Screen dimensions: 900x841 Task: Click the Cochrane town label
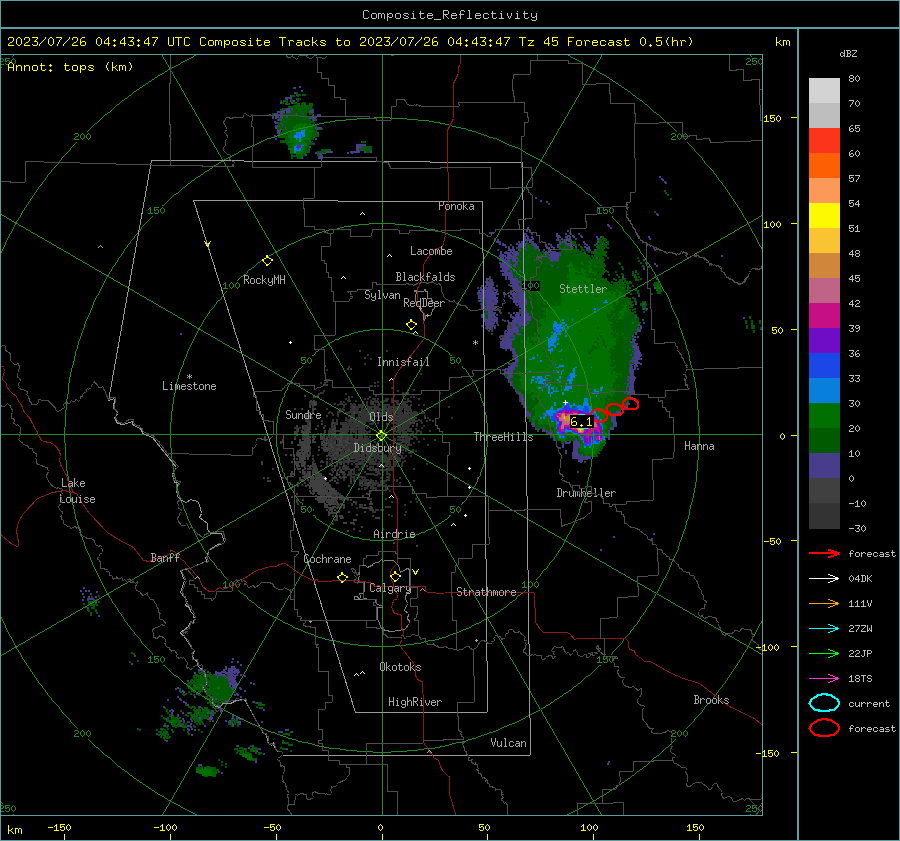click(x=327, y=559)
